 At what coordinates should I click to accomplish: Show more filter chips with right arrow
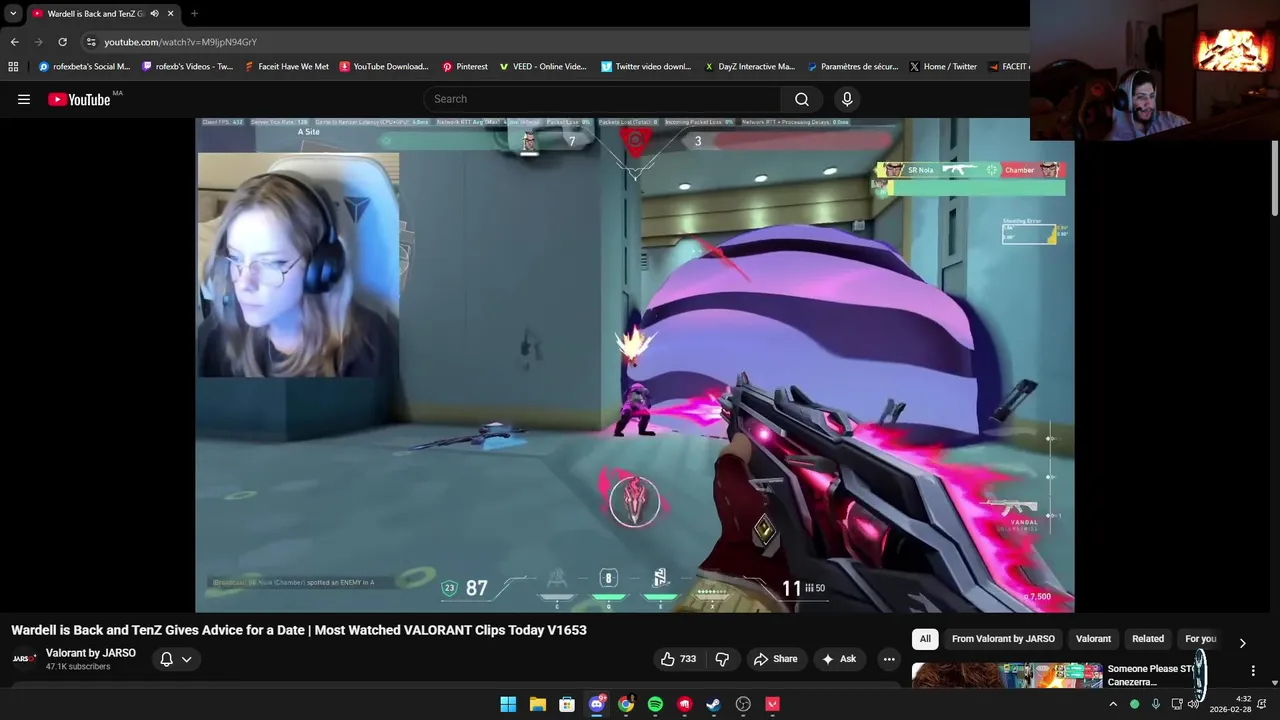1242,643
